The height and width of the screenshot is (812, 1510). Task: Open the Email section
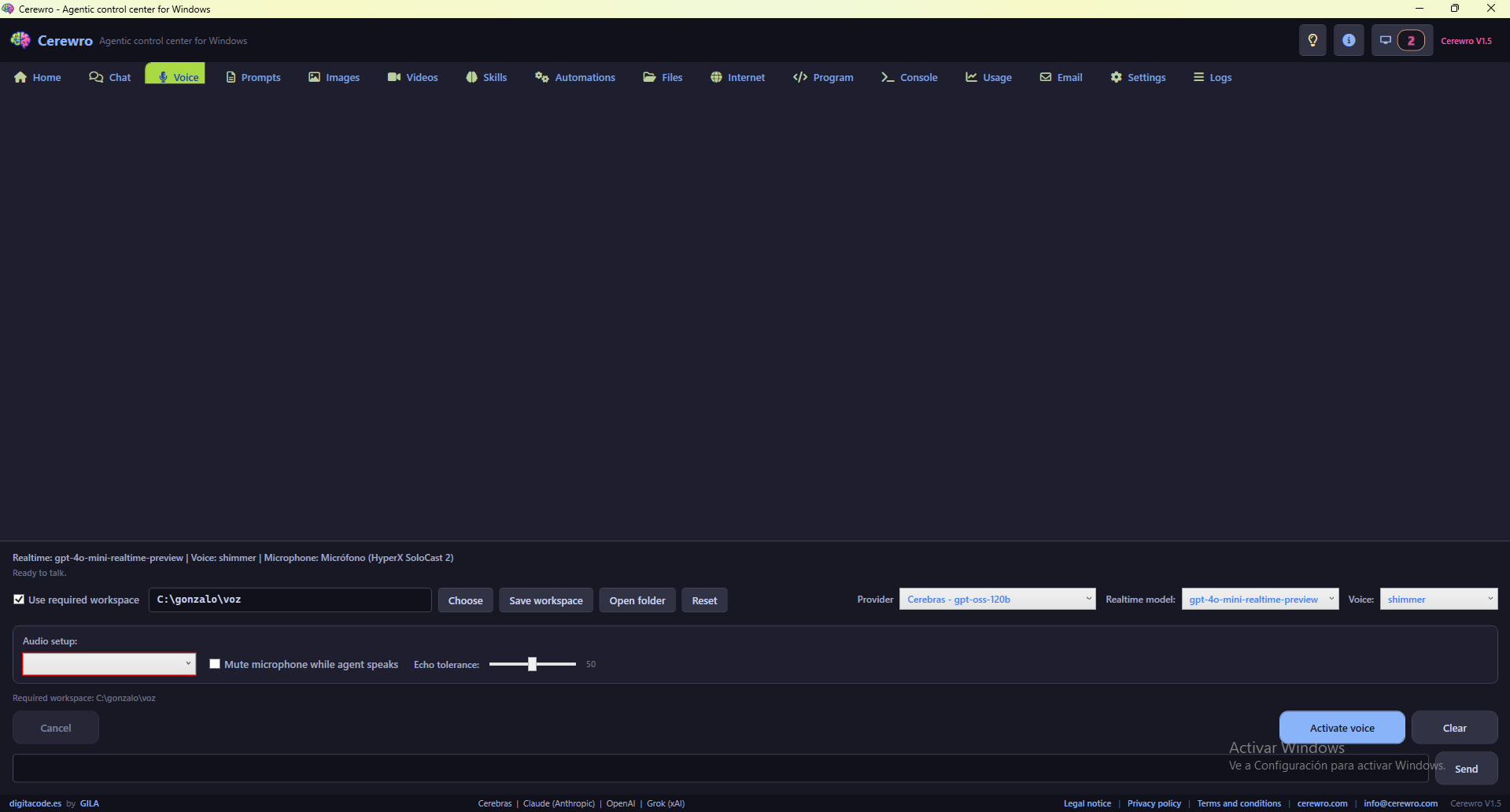coord(1060,77)
